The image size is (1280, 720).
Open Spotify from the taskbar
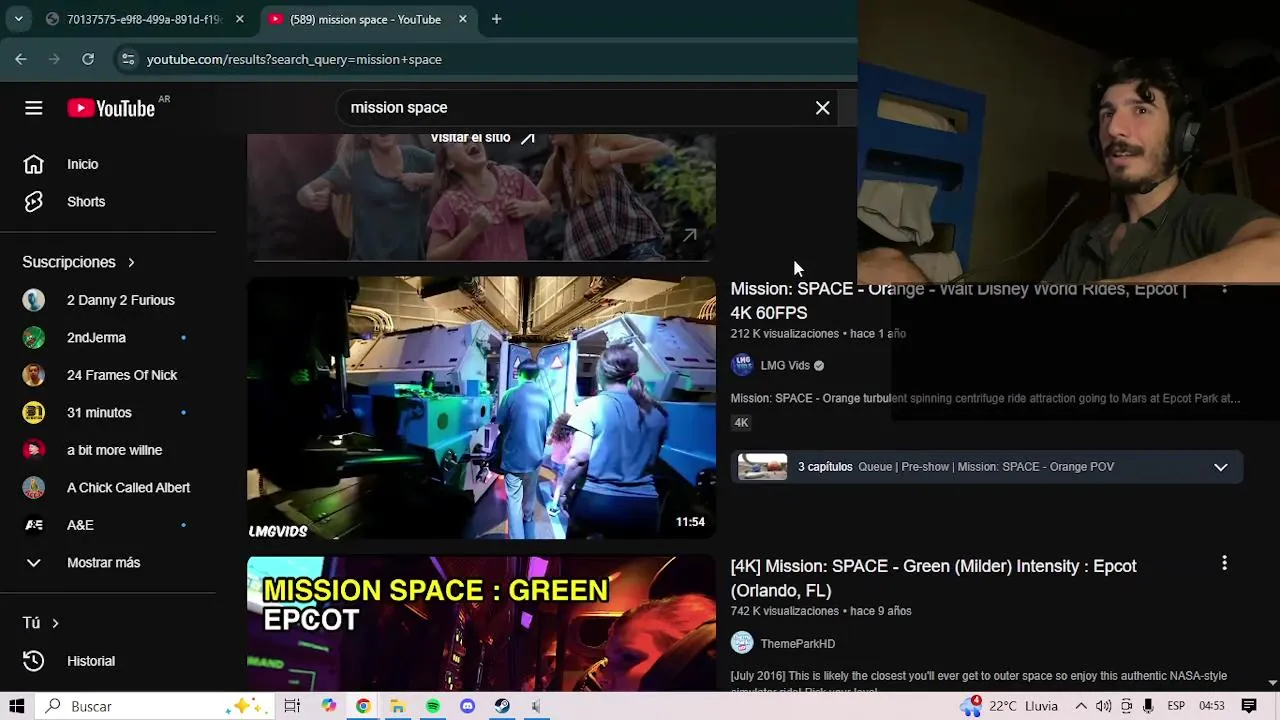(x=433, y=706)
